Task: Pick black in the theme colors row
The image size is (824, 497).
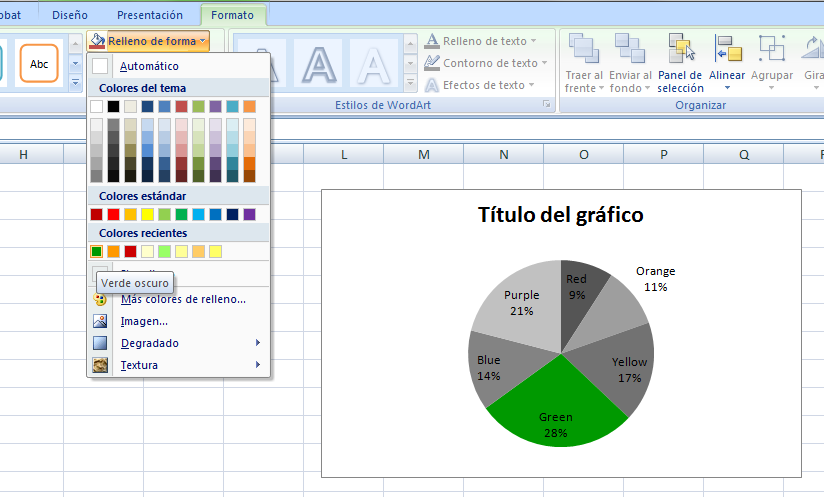Action: tap(114, 106)
